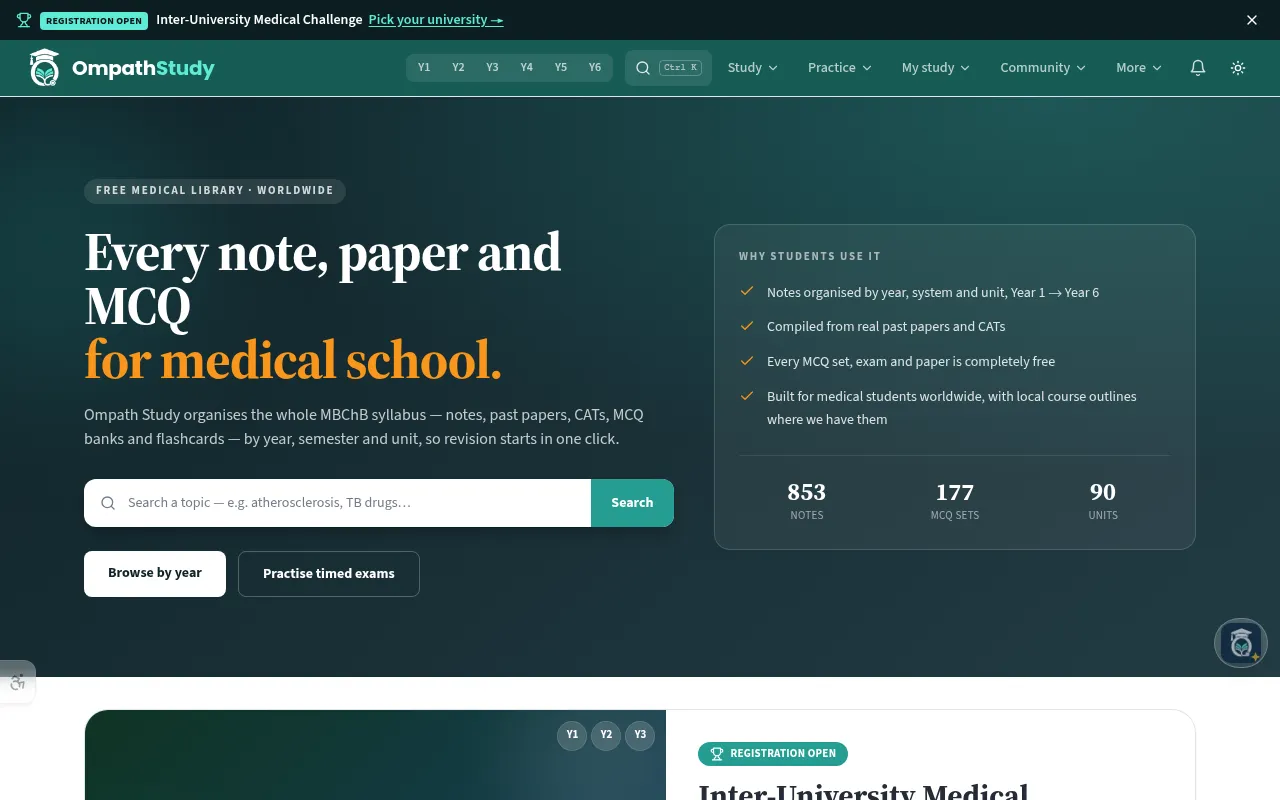1280x800 pixels.
Task: Click the OmpathStudy brand name text
Action: click(143, 69)
